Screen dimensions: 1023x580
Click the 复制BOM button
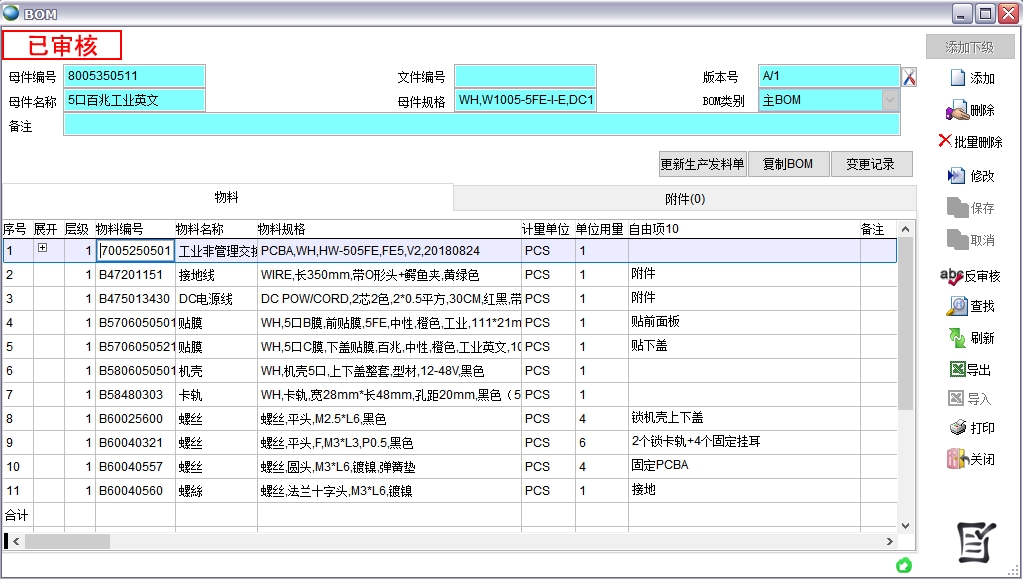pyautogui.click(x=788, y=165)
